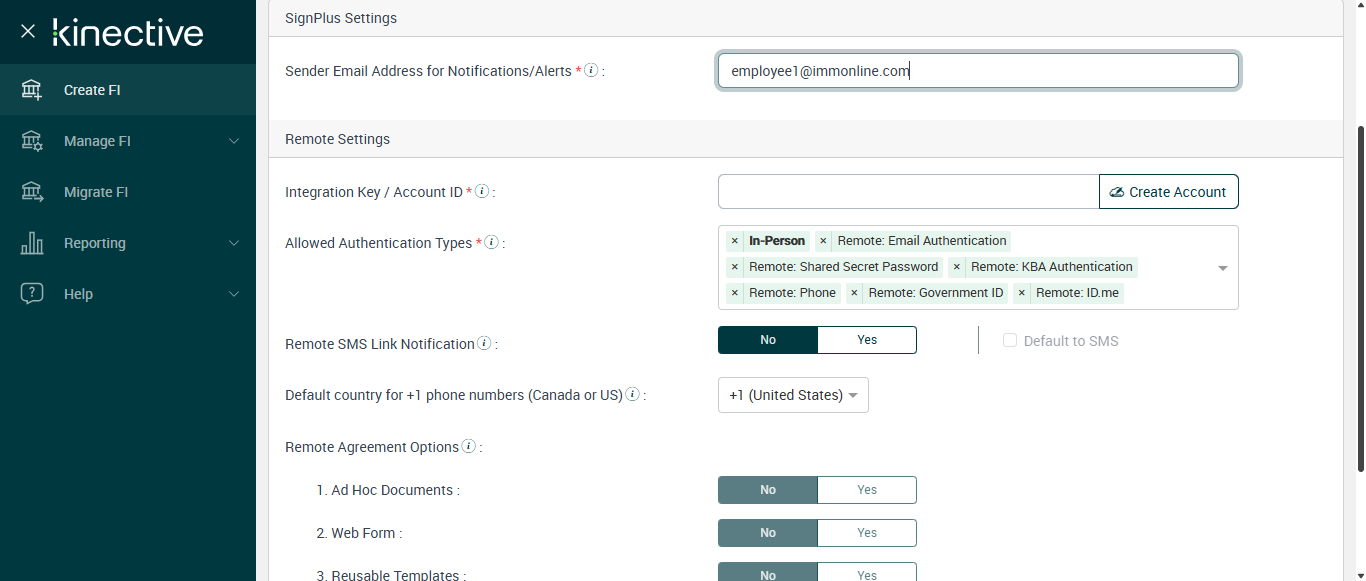Close the sidebar with the X icon

tap(28, 31)
